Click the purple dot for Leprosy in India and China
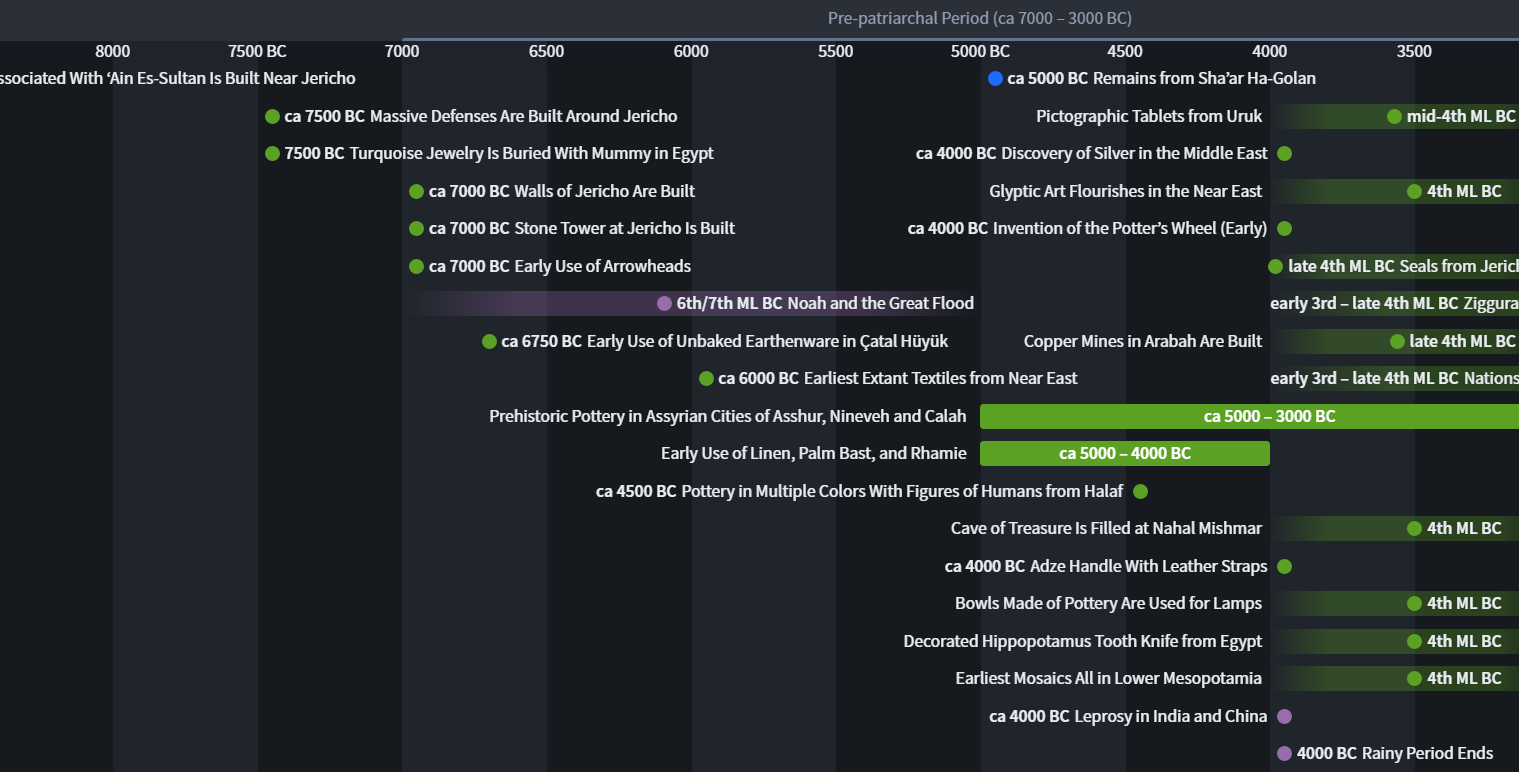Screen dimensions: 1519x772 [1285, 716]
